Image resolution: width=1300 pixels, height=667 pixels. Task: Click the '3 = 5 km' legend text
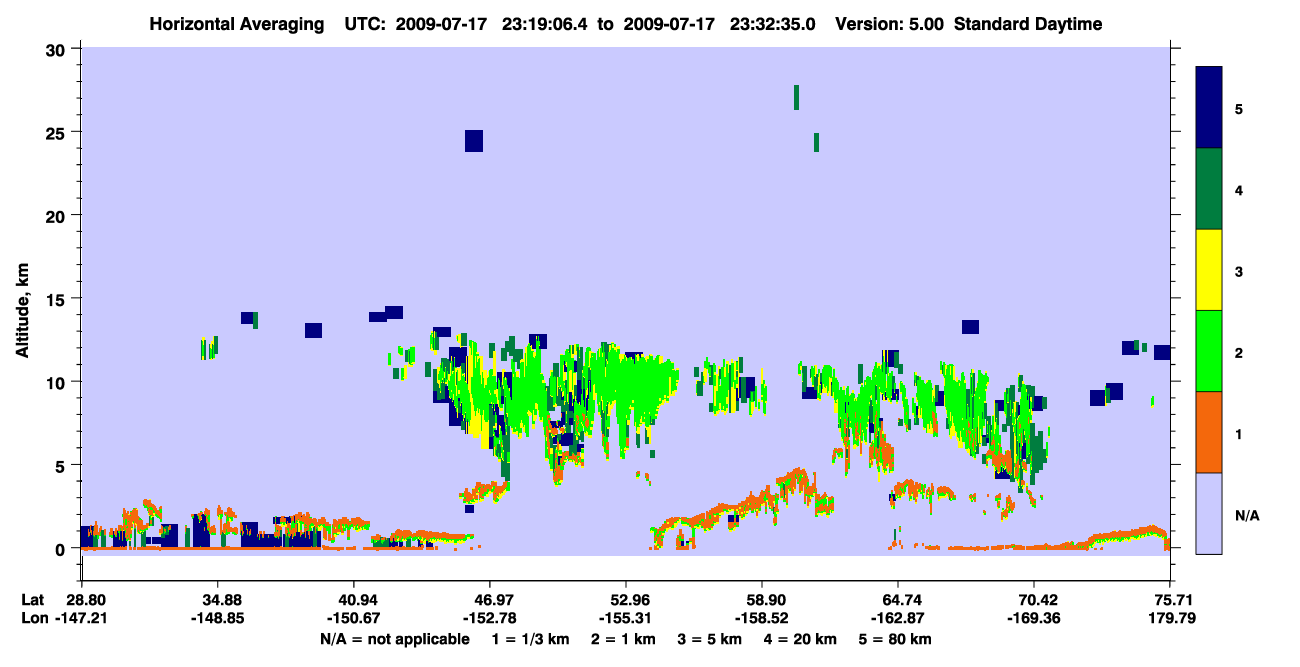(709, 639)
